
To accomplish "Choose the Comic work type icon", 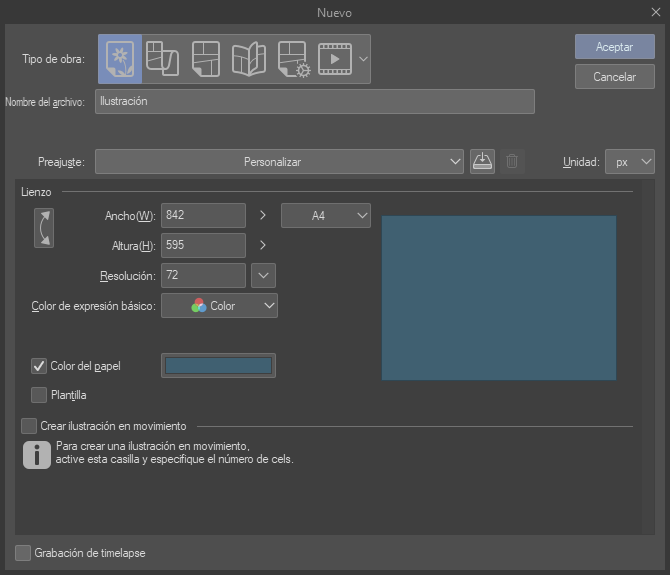I will 205,59.
